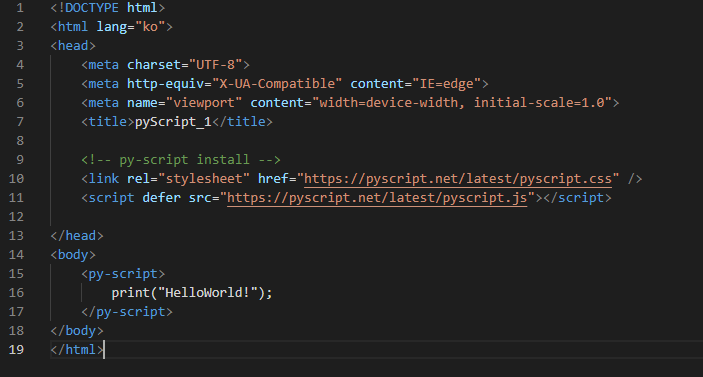Click line number 1 in the gutter
The height and width of the screenshot is (377, 703).
pos(20,8)
